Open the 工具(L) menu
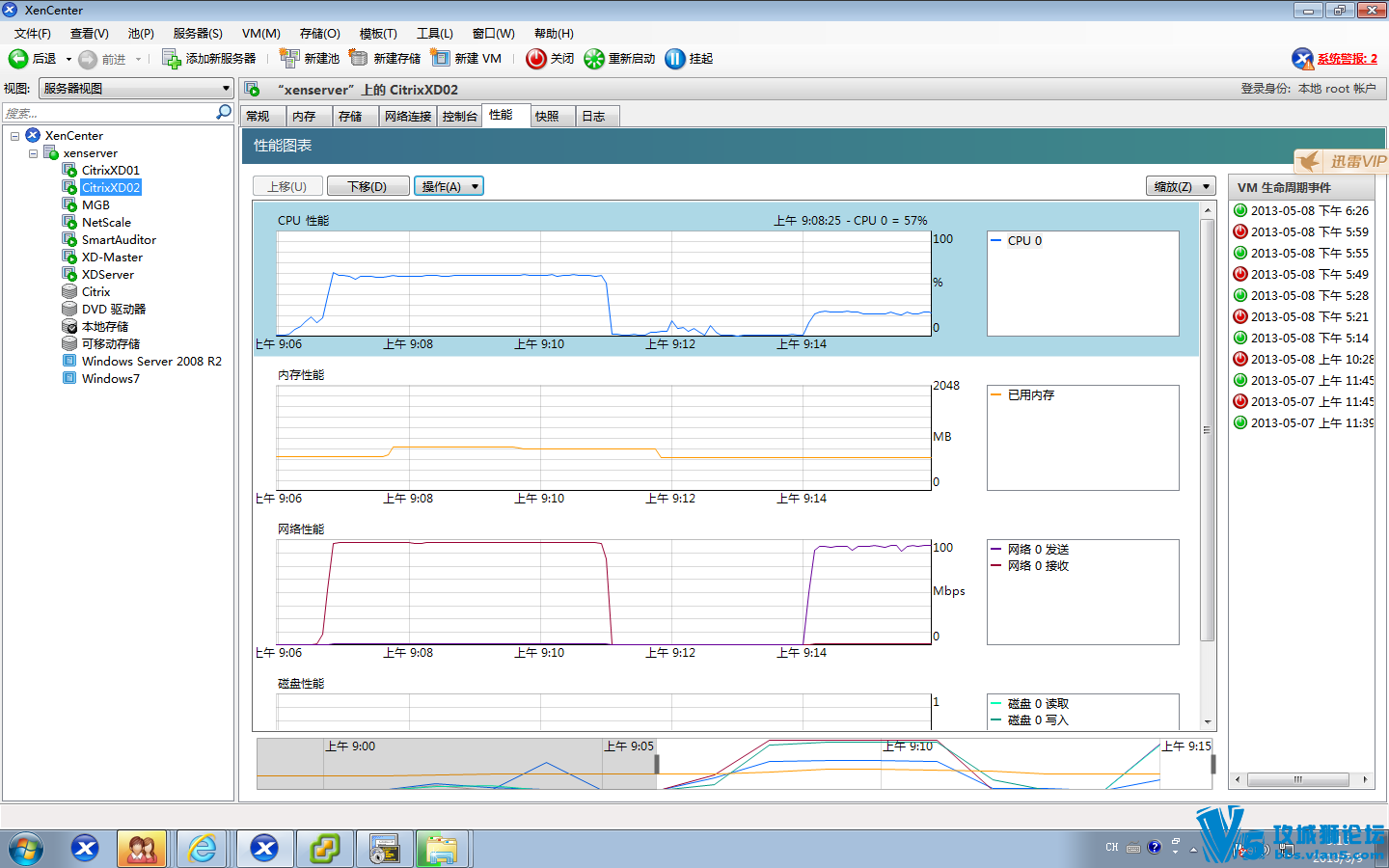This screenshot has height=868, width=1389. 434,34
